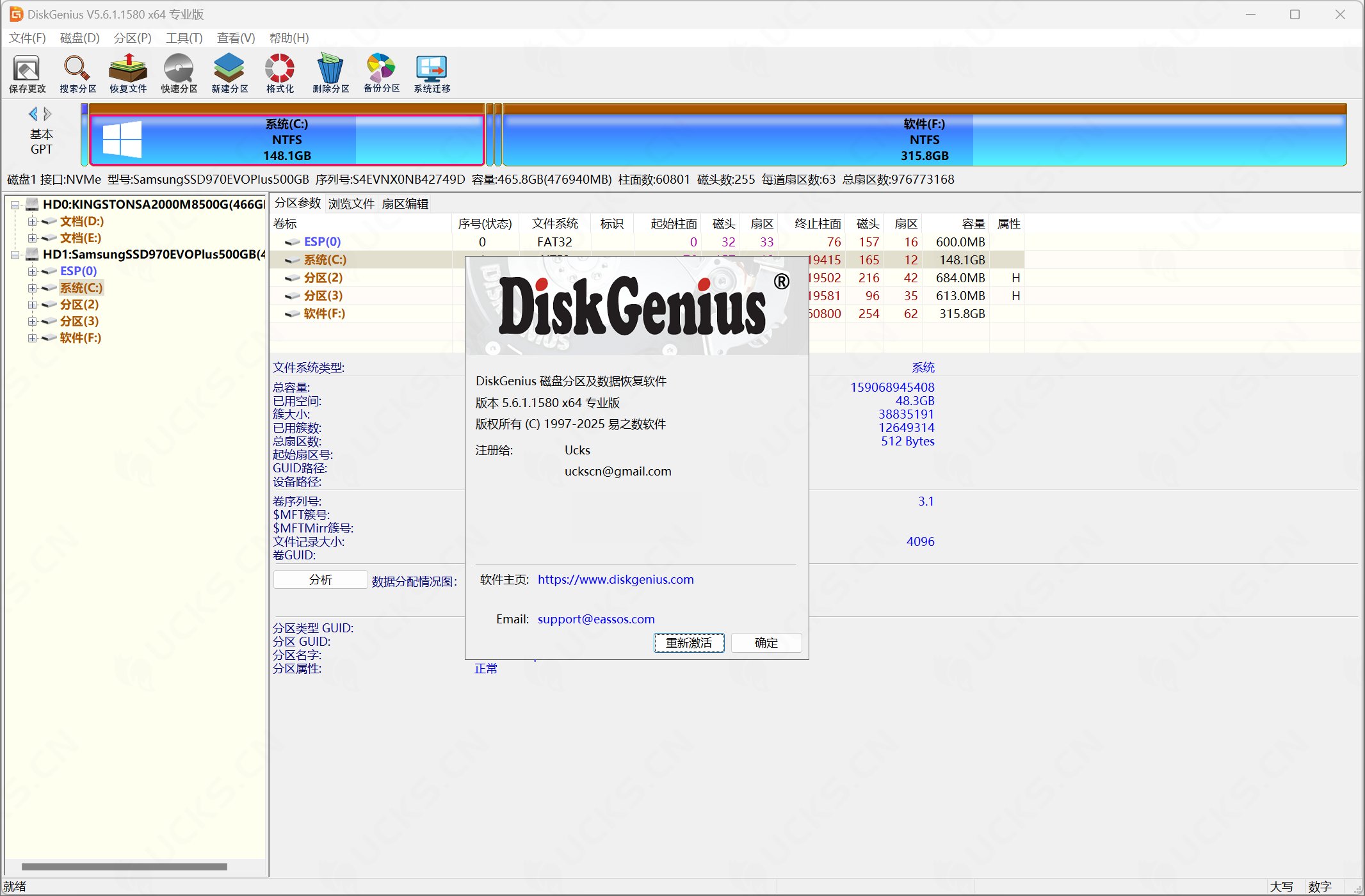Open the https://www.diskgenius.com homepage link
Viewport: 1365px width, 896px height.
[x=616, y=579]
